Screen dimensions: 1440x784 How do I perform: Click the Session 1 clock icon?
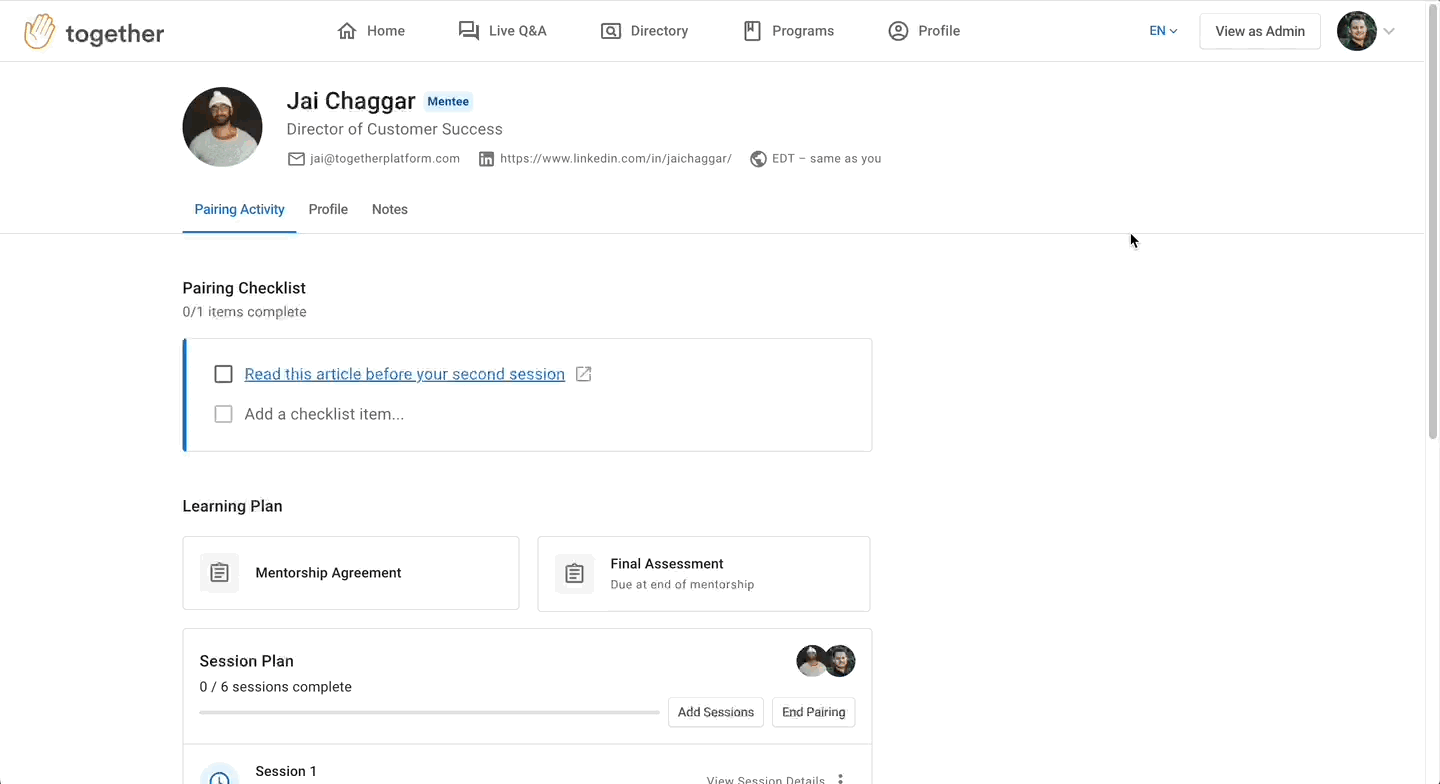pyautogui.click(x=219, y=776)
